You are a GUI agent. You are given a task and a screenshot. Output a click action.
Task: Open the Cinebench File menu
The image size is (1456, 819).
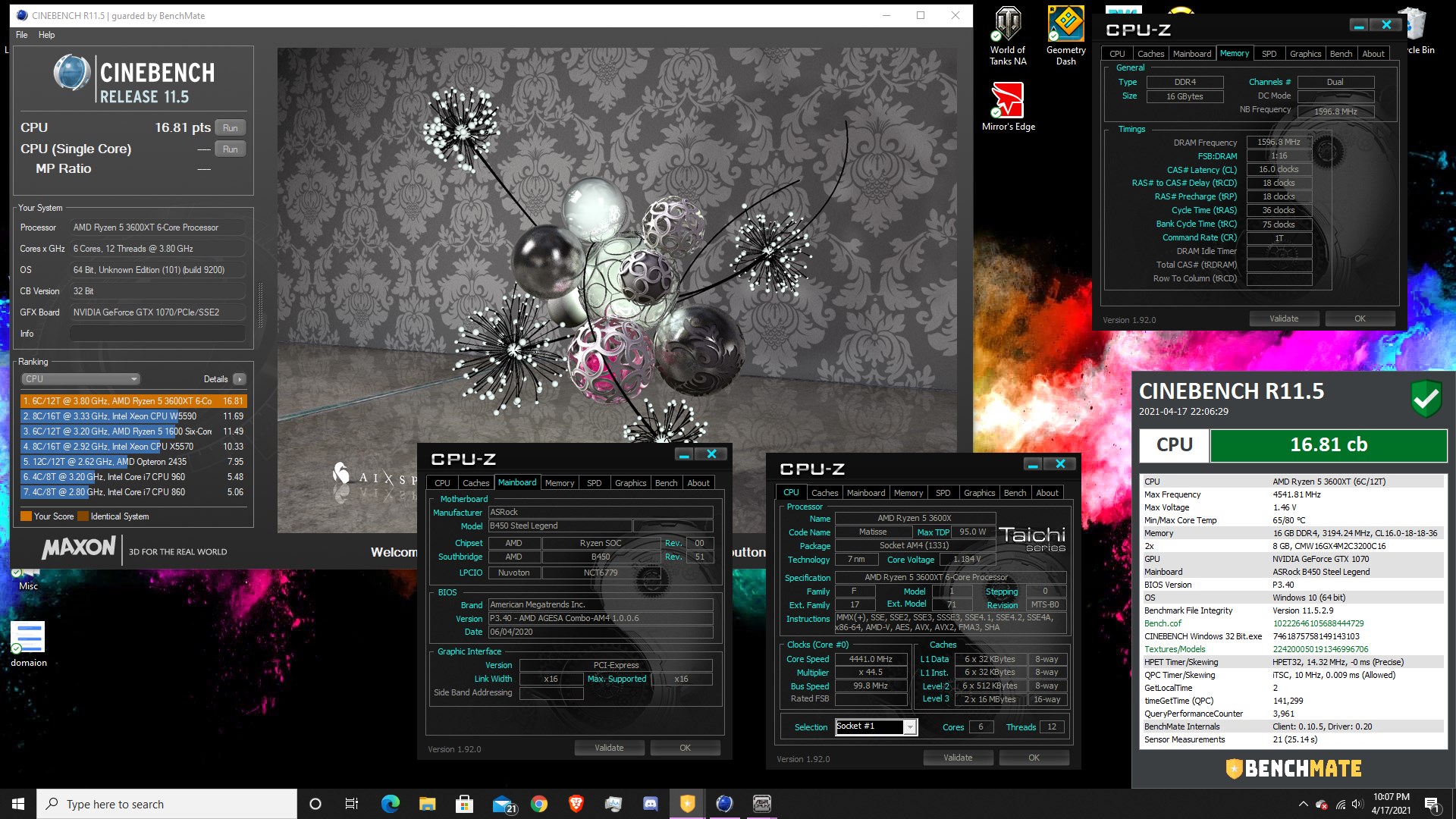point(21,35)
